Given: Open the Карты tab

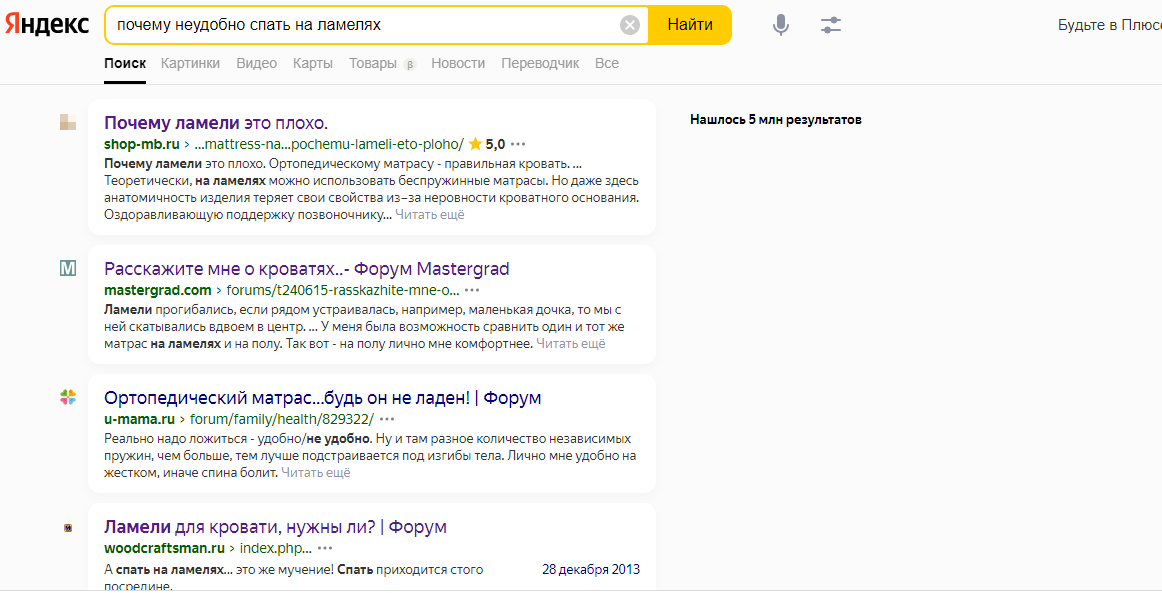Looking at the screenshot, I should pyautogui.click(x=313, y=64).
